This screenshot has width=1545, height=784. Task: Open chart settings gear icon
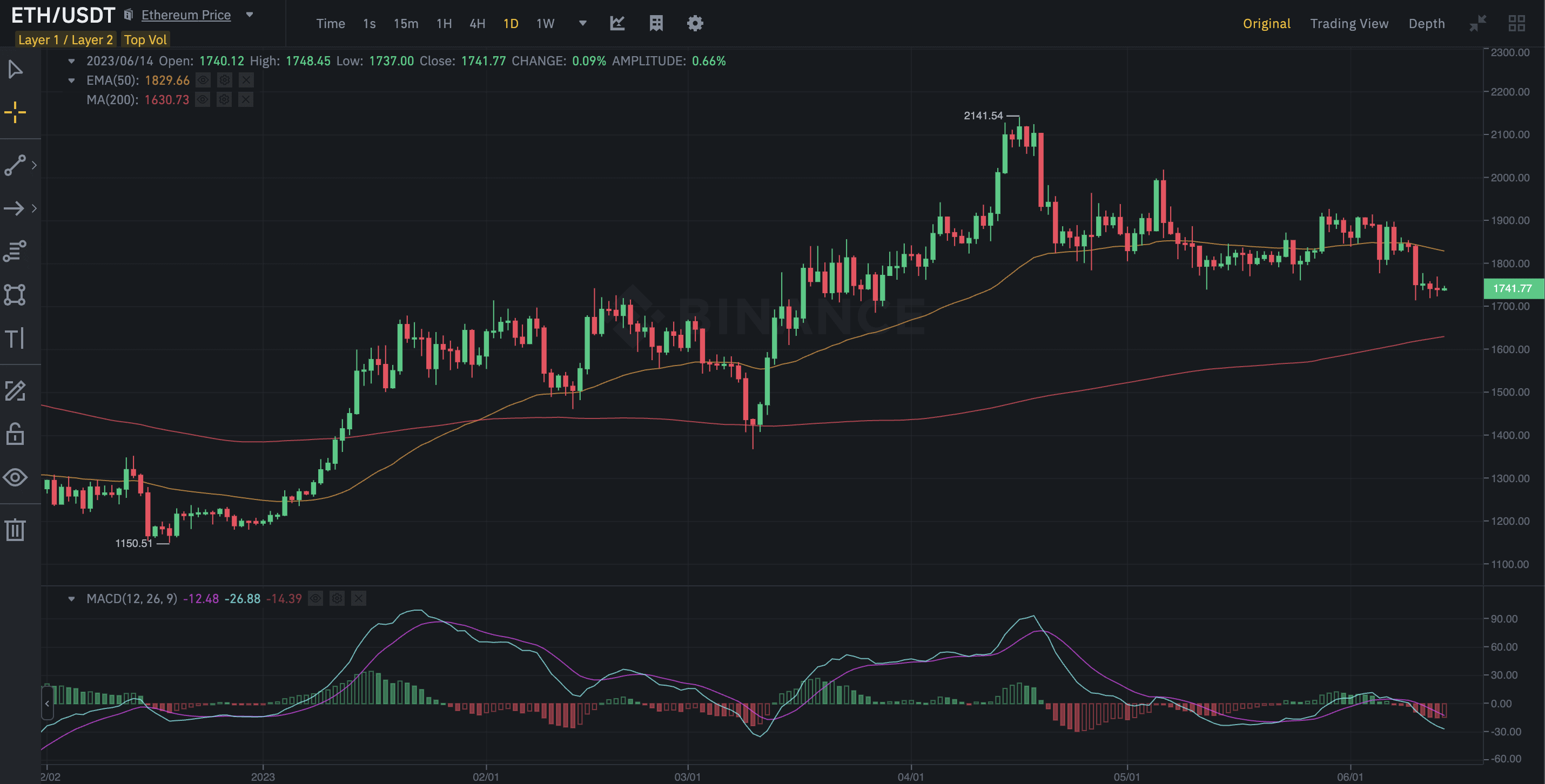(695, 23)
